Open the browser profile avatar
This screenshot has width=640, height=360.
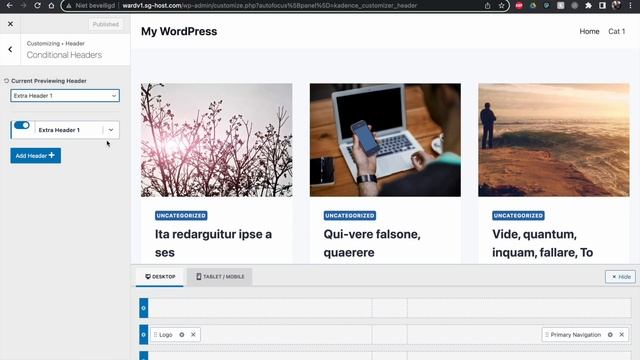pos(616,5)
